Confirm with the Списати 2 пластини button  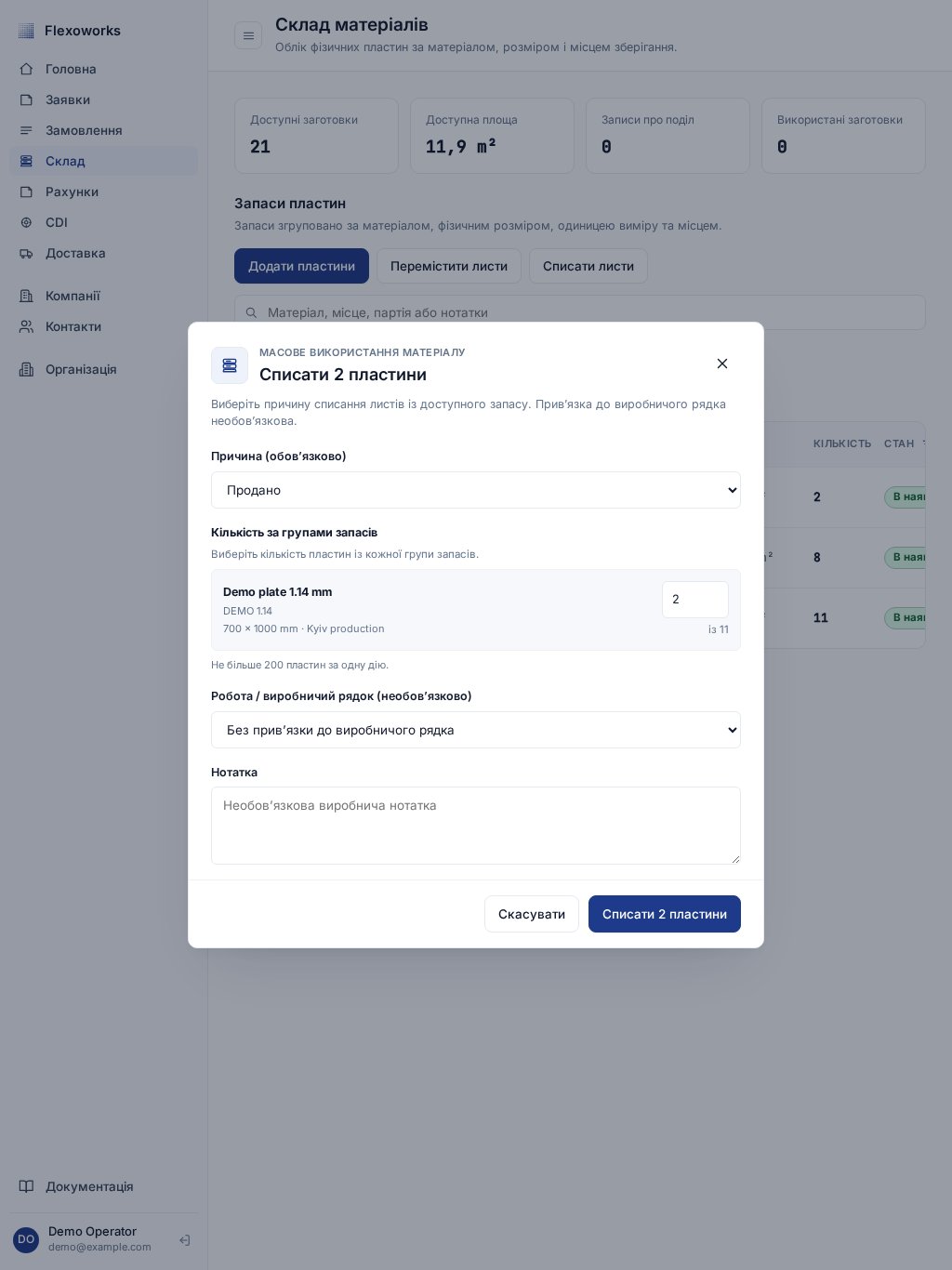click(665, 914)
